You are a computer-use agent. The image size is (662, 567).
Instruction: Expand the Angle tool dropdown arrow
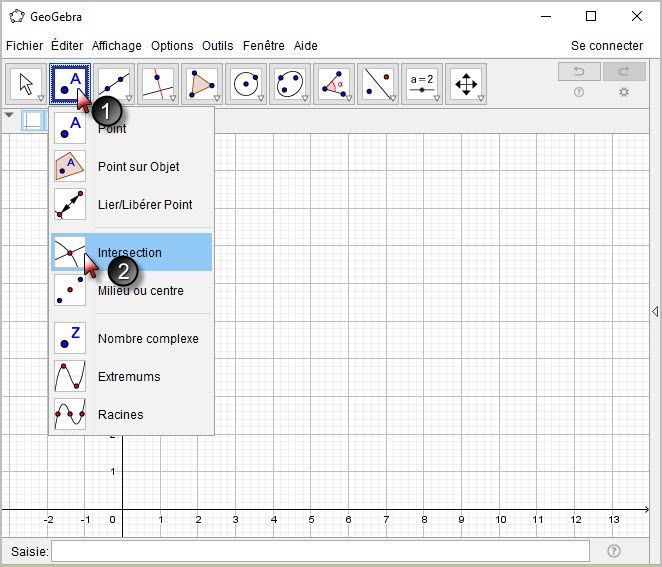tap(349, 98)
